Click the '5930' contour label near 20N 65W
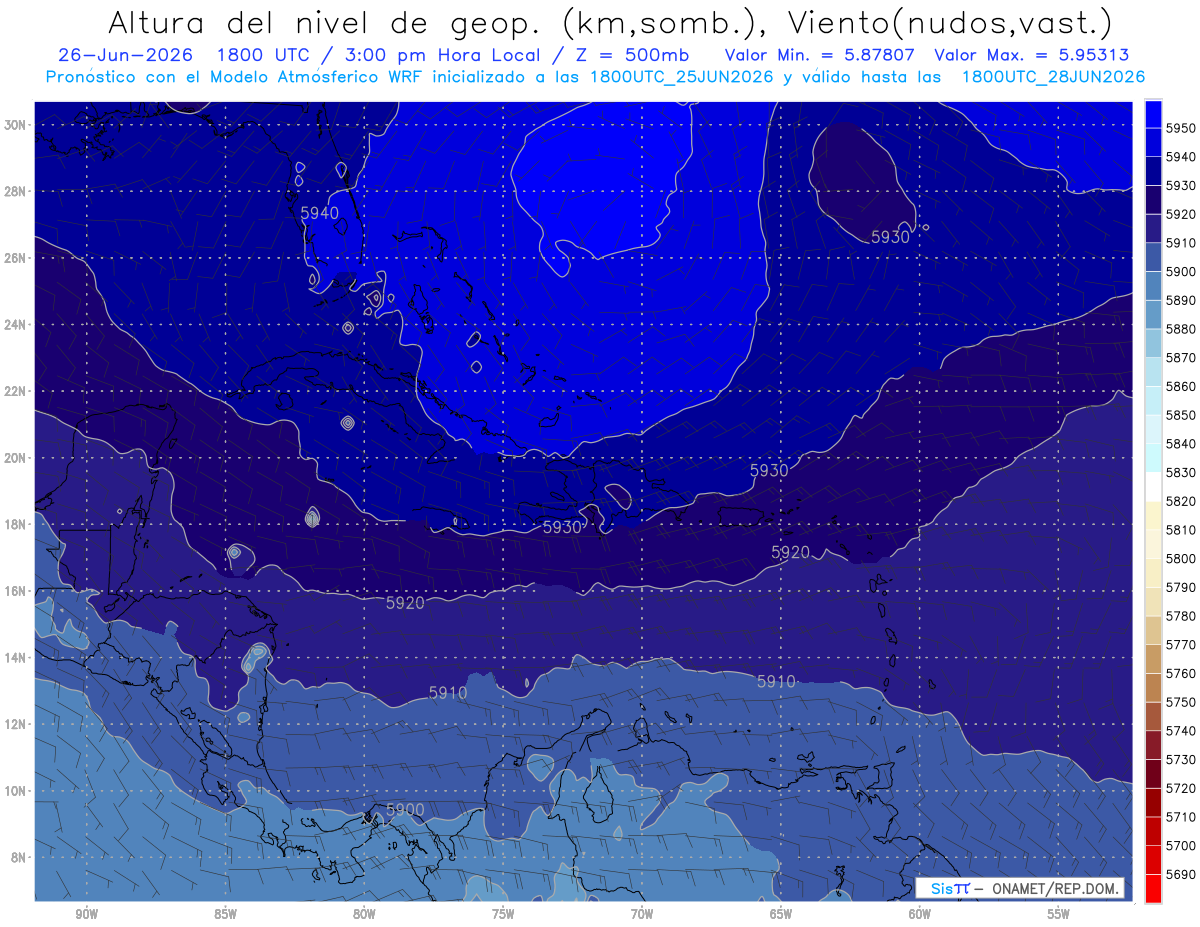 [x=769, y=470]
